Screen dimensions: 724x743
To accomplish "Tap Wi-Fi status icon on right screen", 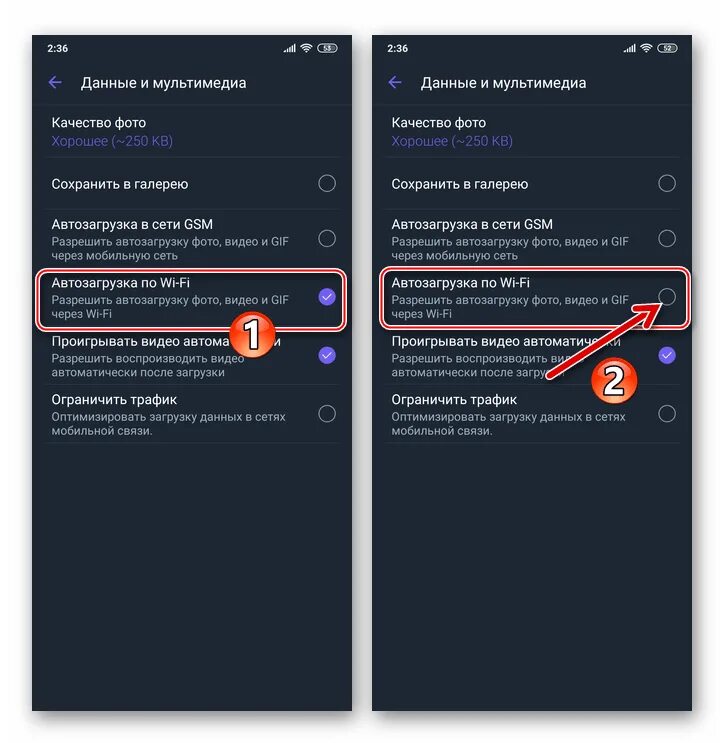I will tap(646, 48).
